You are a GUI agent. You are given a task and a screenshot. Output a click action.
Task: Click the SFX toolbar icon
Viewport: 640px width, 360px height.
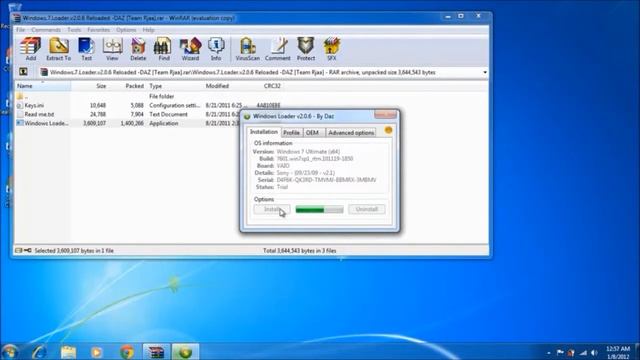(x=332, y=49)
